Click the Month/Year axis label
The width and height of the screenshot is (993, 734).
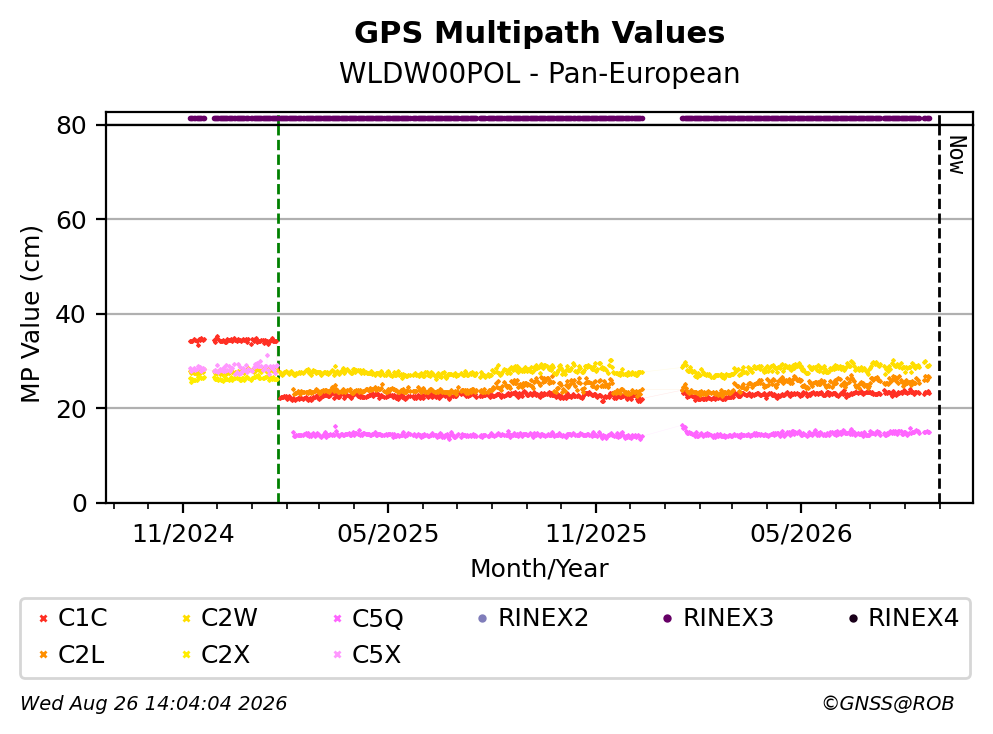coord(539,569)
